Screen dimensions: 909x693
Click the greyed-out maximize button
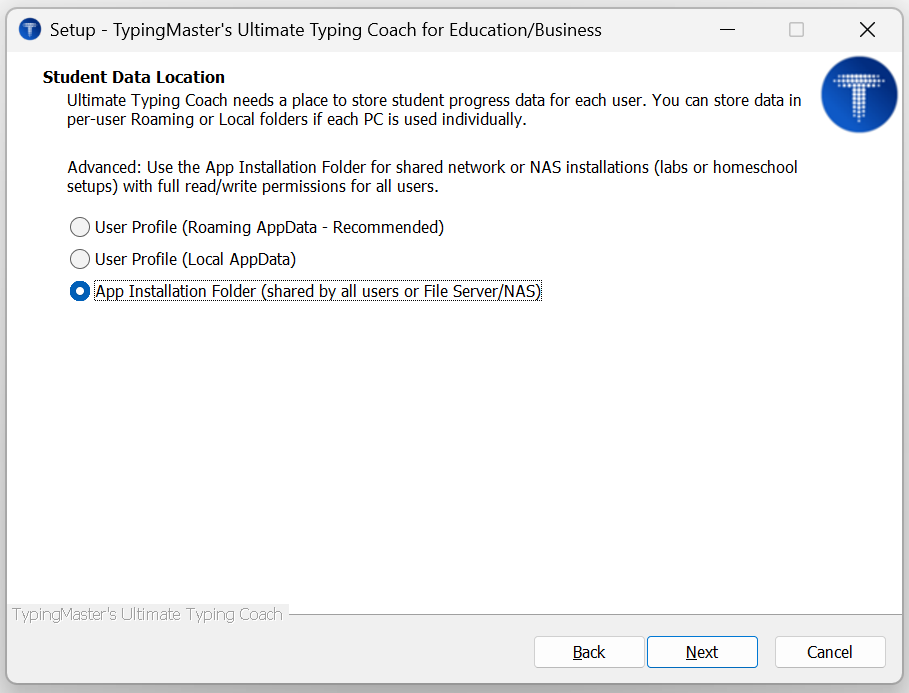tap(796, 30)
